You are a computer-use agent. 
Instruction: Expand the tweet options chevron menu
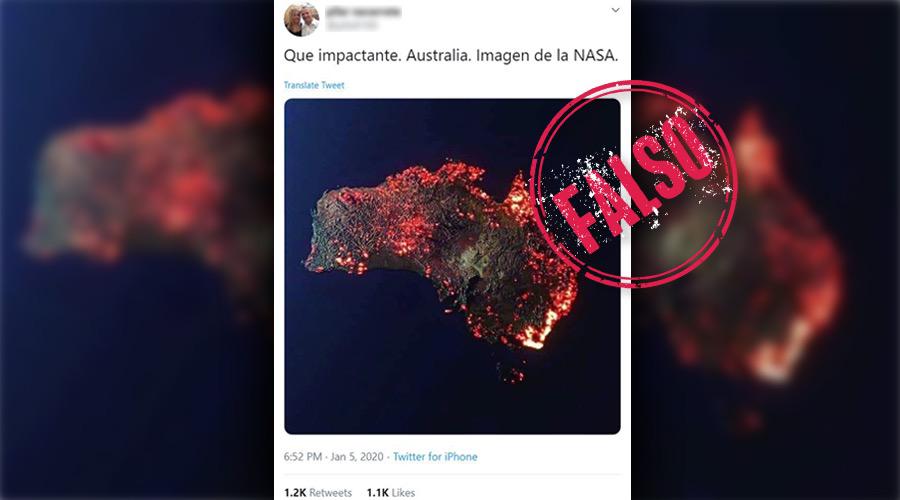click(x=615, y=10)
